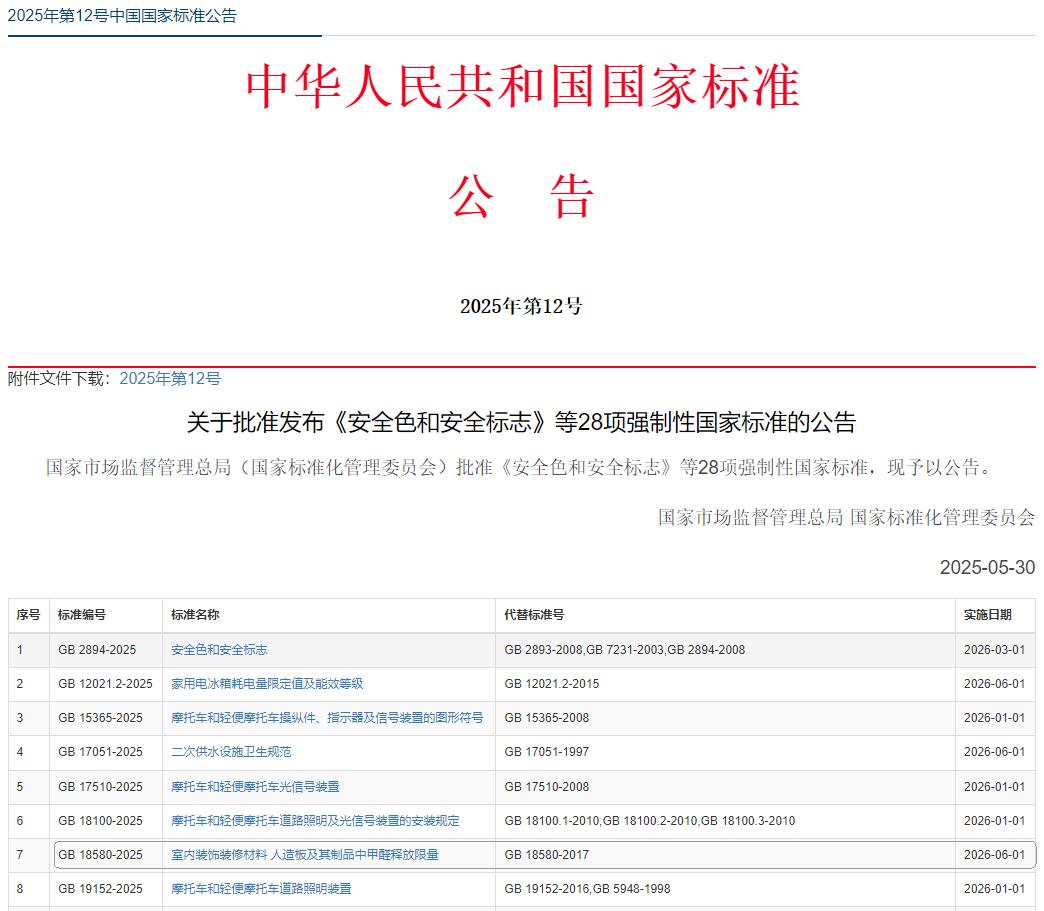Click the 标准名称 column header
Image resolution: width=1044 pixels, height=911 pixels.
pos(195,615)
